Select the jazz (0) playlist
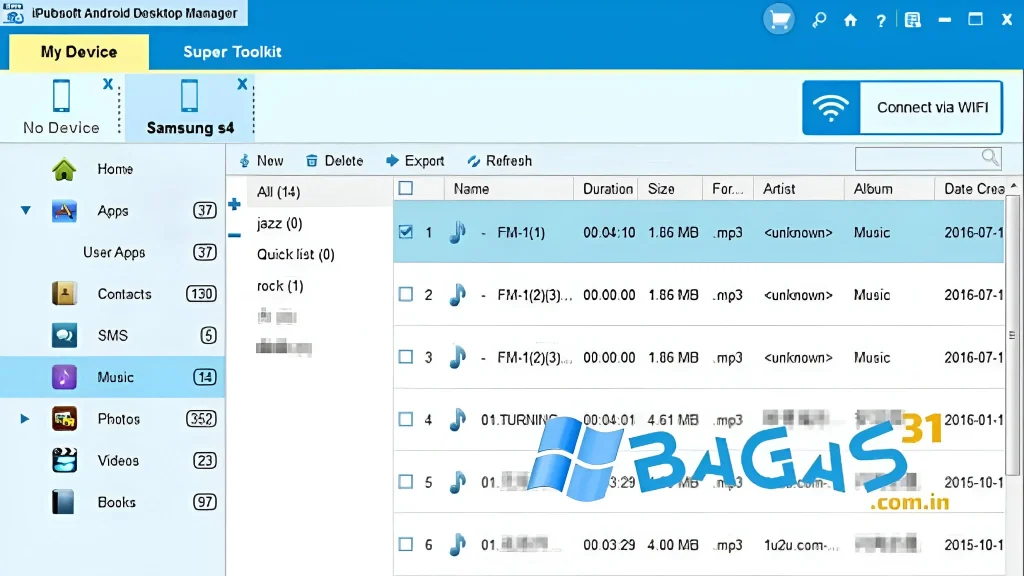This screenshot has width=1024, height=576. (x=280, y=223)
